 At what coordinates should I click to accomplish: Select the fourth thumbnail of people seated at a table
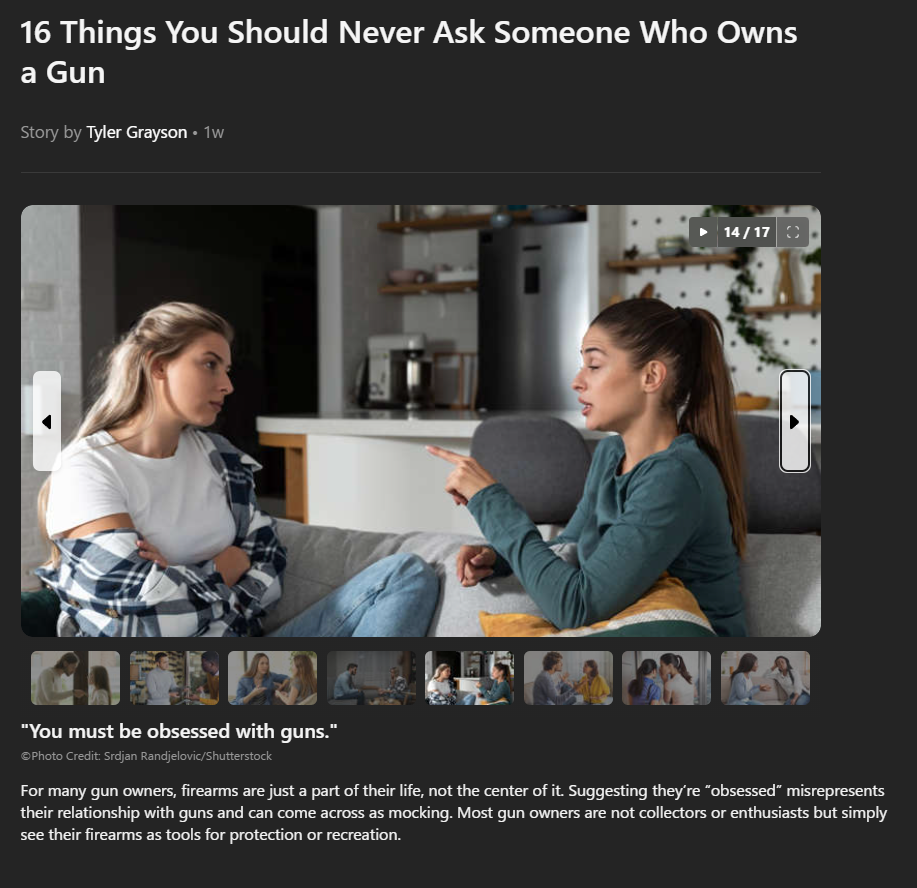coord(371,678)
